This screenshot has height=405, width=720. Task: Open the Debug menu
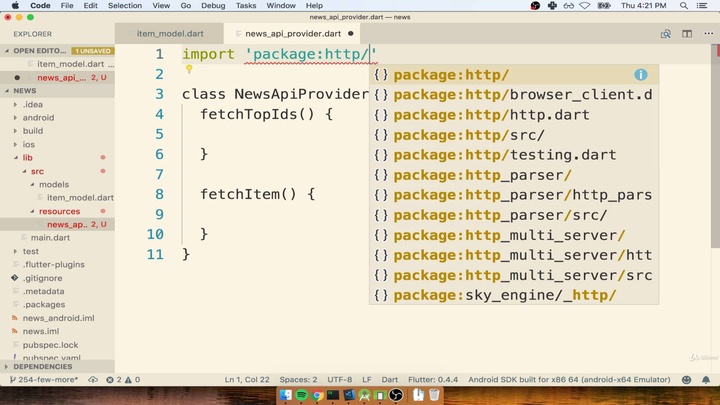(x=212, y=6)
